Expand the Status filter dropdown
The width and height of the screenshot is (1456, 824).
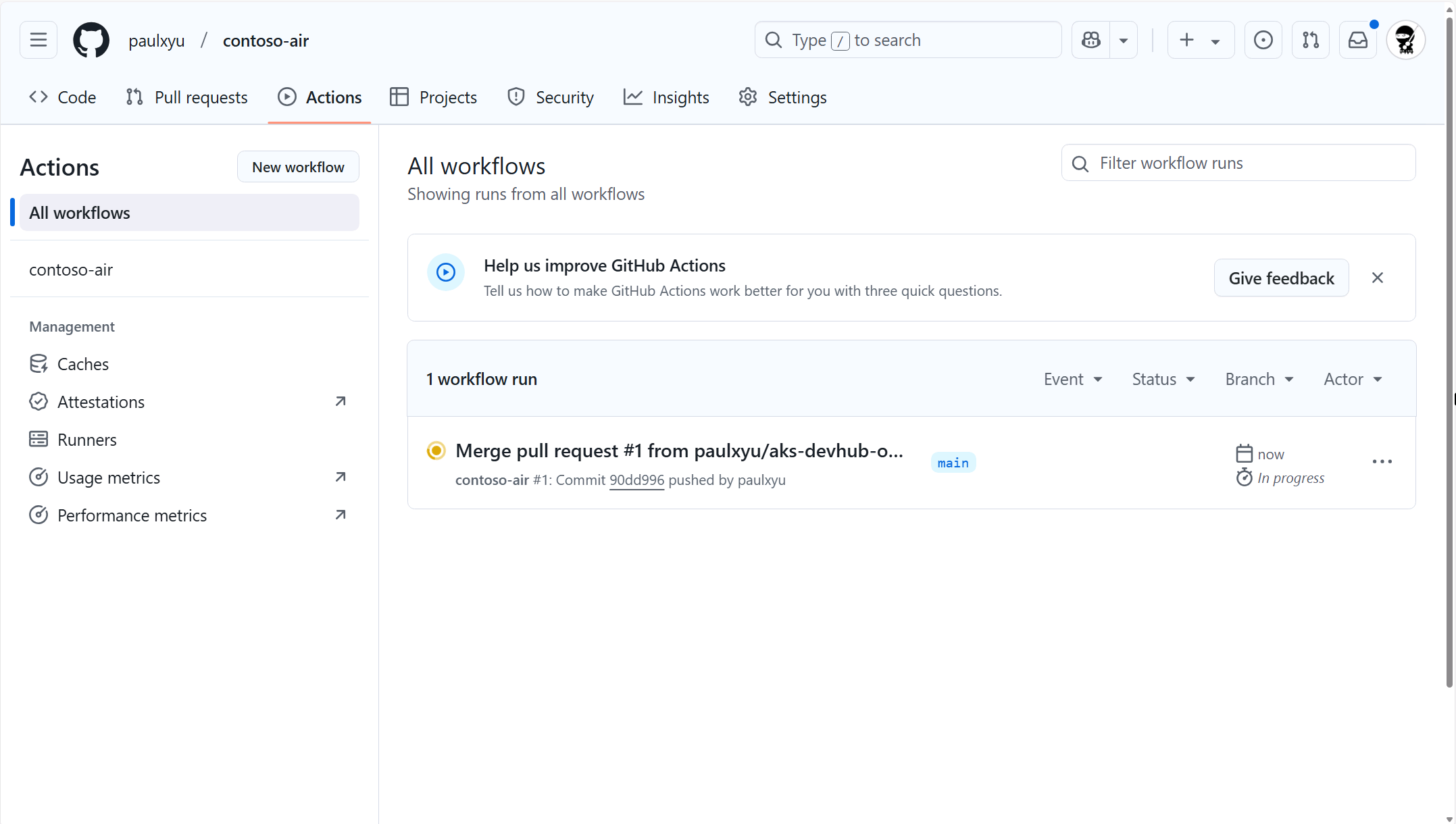click(1163, 379)
